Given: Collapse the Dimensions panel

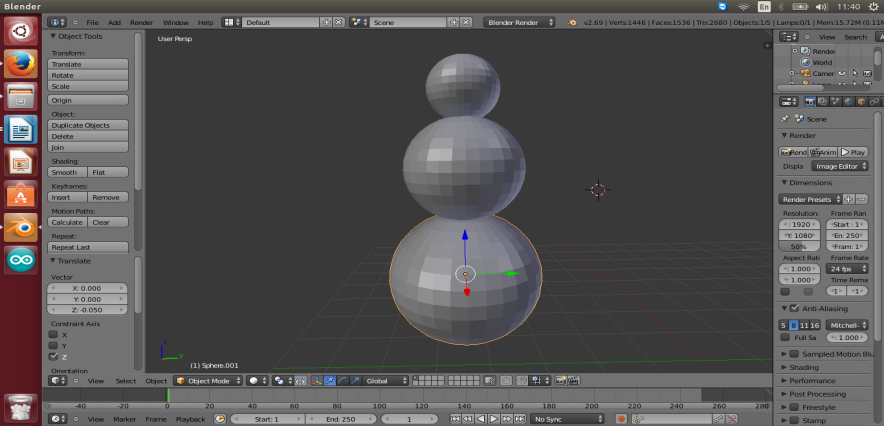Looking at the screenshot, I should click(784, 183).
